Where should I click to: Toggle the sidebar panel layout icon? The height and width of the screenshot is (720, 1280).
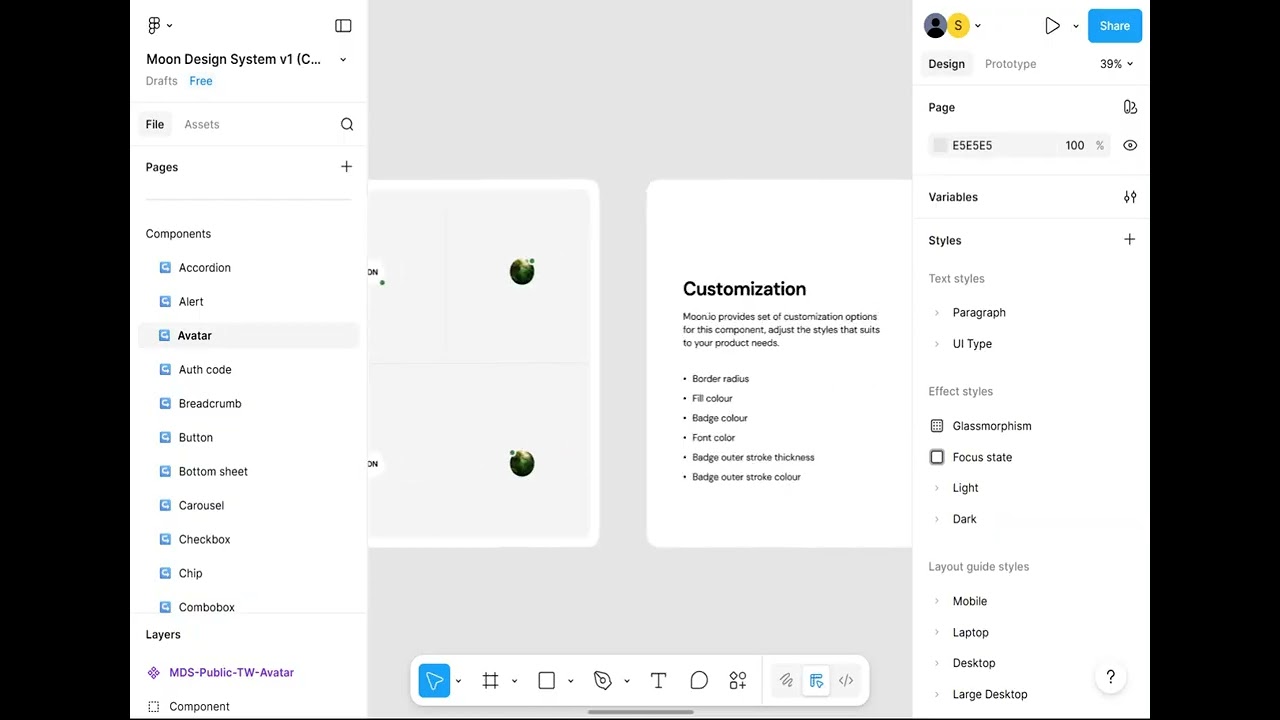tap(343, 25)
